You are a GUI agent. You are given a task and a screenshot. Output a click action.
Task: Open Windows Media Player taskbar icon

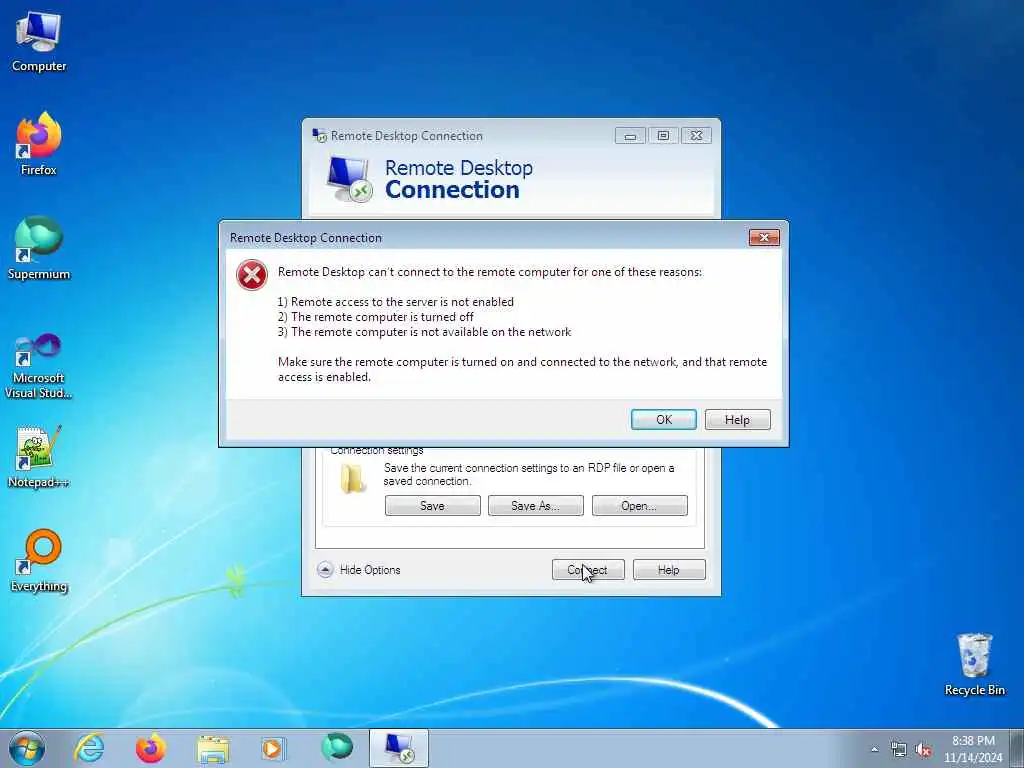point(273,748)
